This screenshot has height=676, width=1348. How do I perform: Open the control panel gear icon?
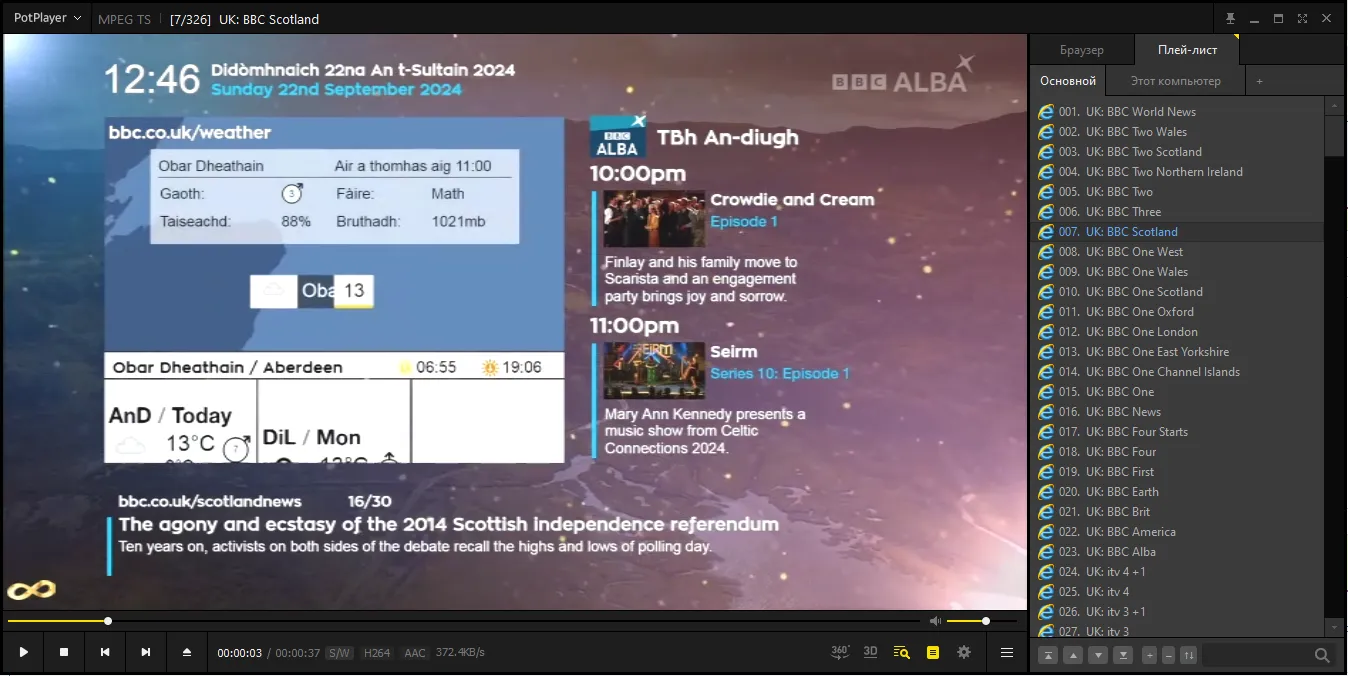pos(964,652)
